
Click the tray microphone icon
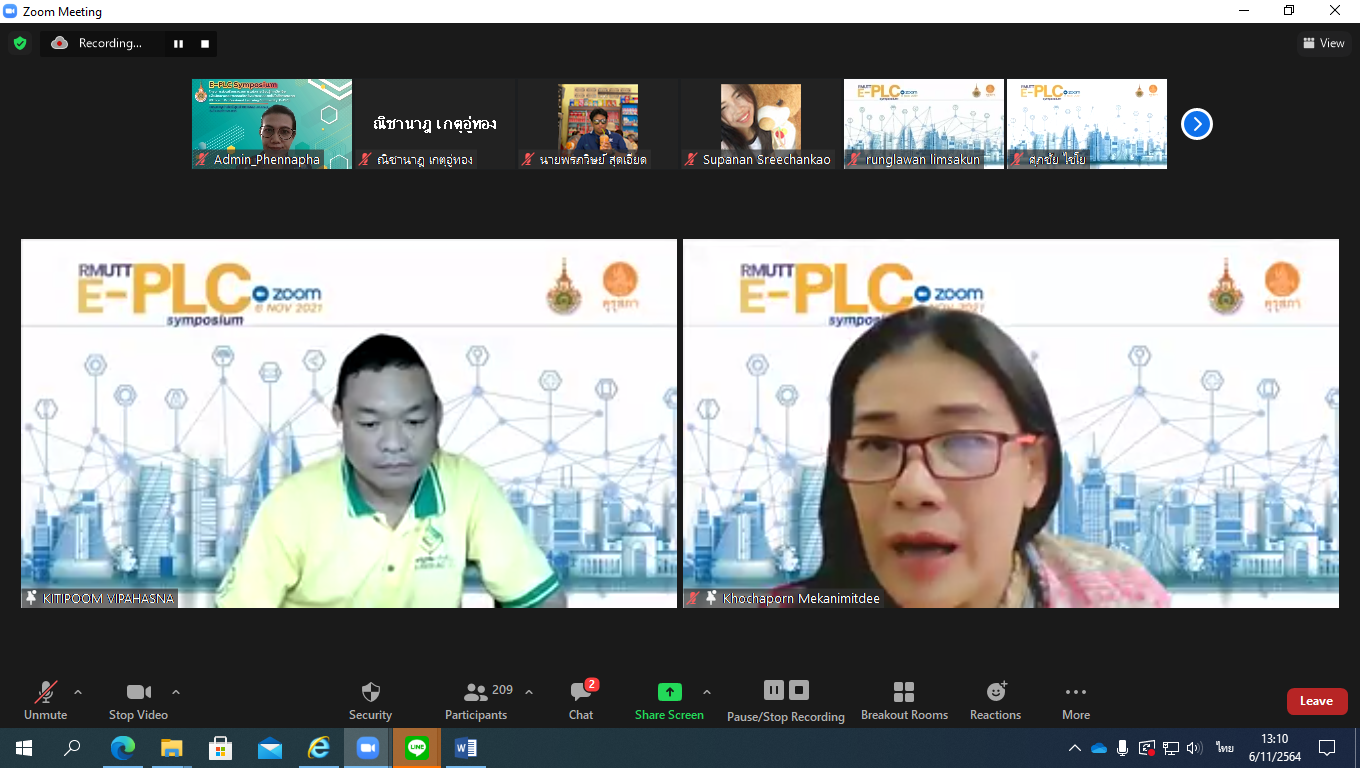[x=1123, y=748]
